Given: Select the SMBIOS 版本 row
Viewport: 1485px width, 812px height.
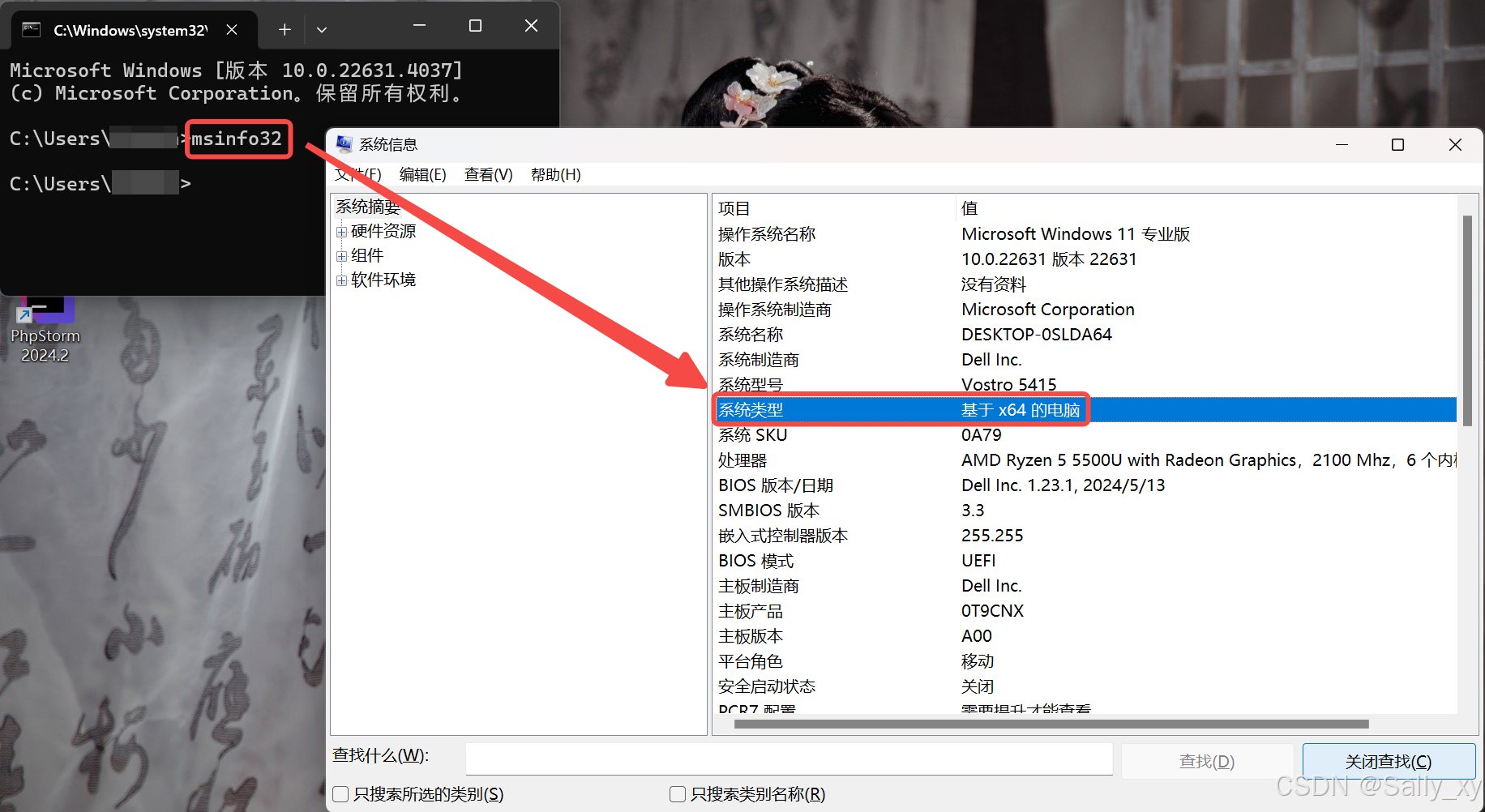Looking at the screenshot, I should pyautogui.click(x=1085, y=511).
